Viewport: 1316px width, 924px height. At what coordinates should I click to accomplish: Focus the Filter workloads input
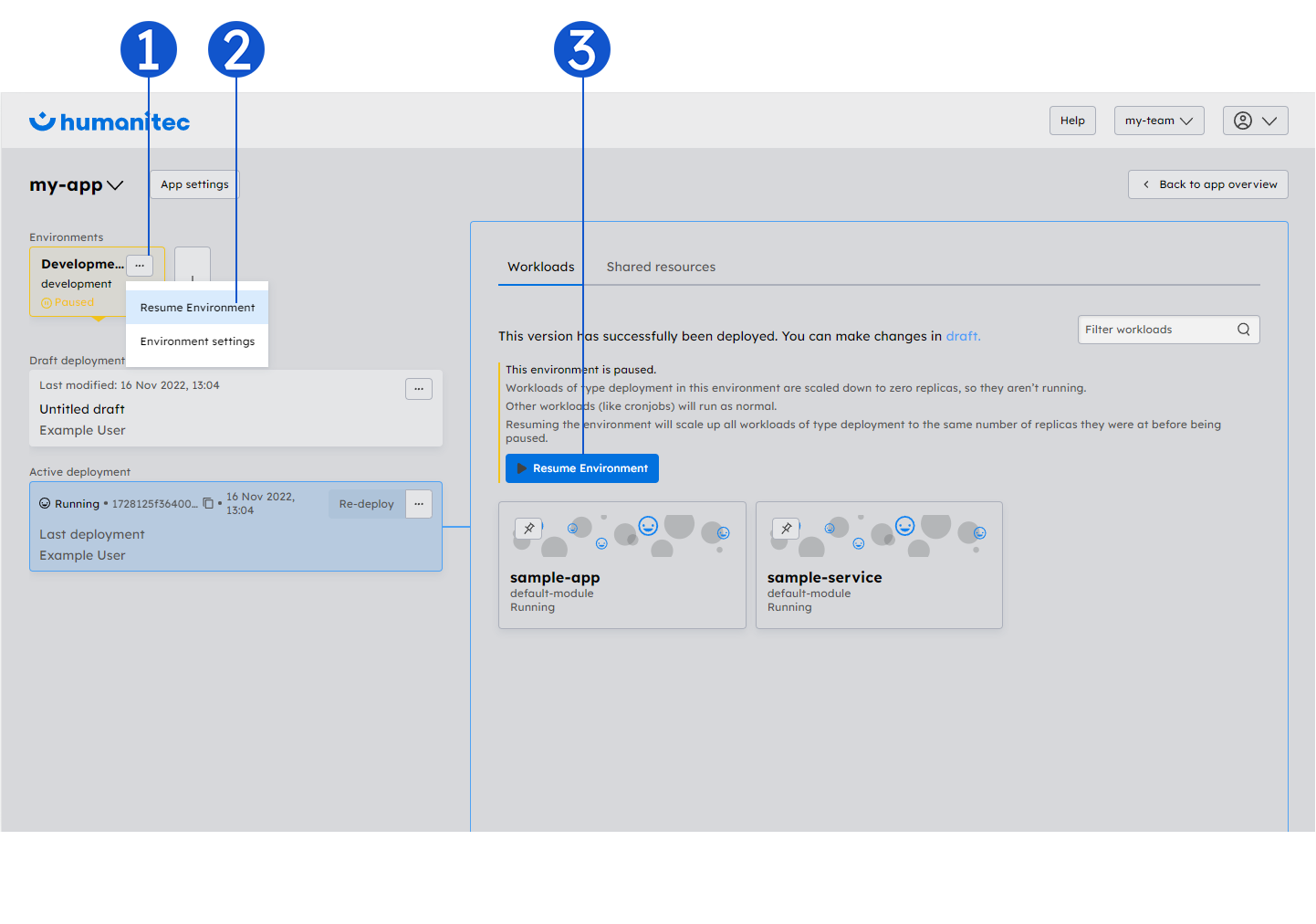(1169, 330)
